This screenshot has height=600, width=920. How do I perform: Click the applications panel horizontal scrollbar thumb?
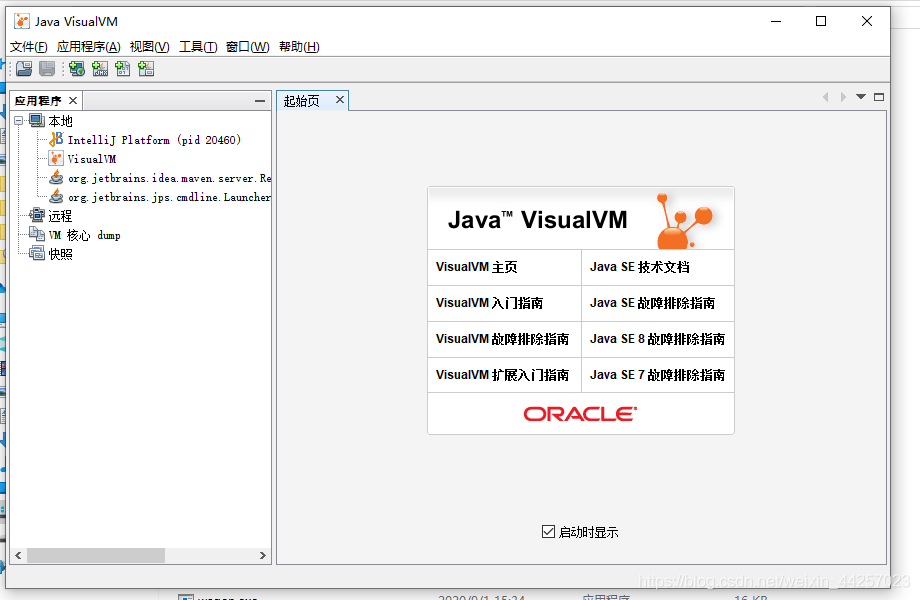(x=96, y=555)
